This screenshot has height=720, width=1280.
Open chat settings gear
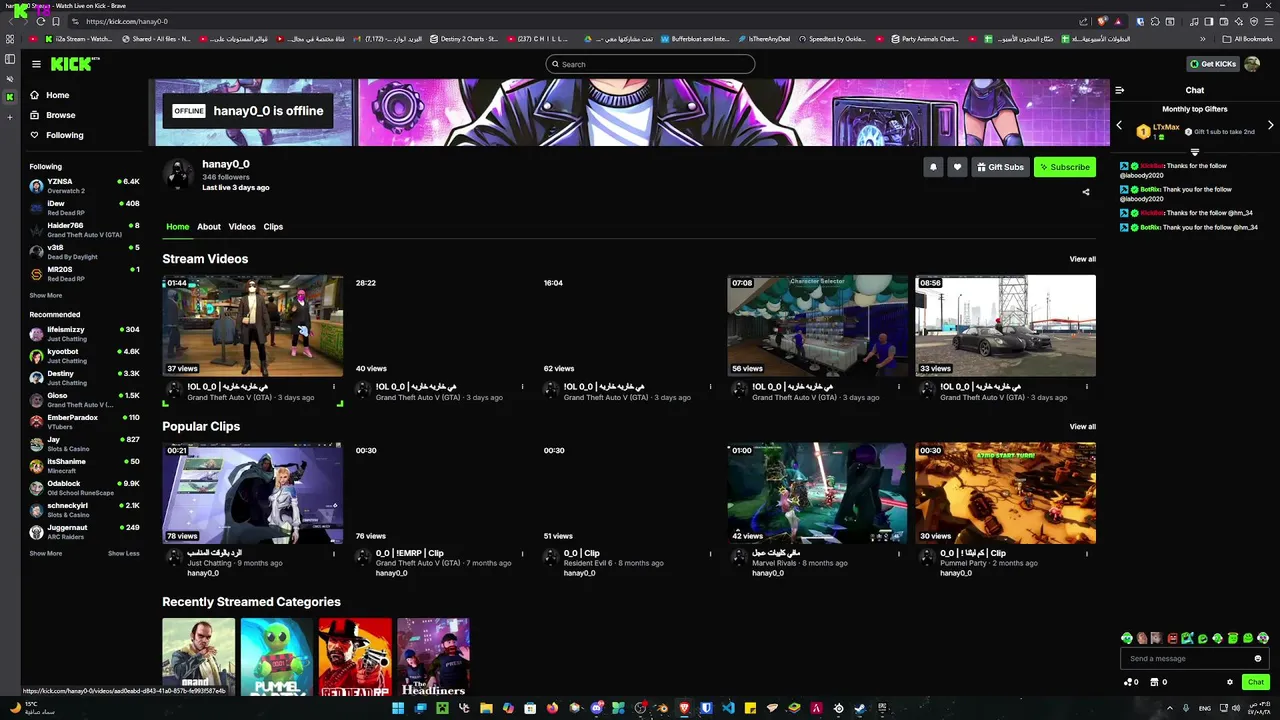tap(1230, 682)
